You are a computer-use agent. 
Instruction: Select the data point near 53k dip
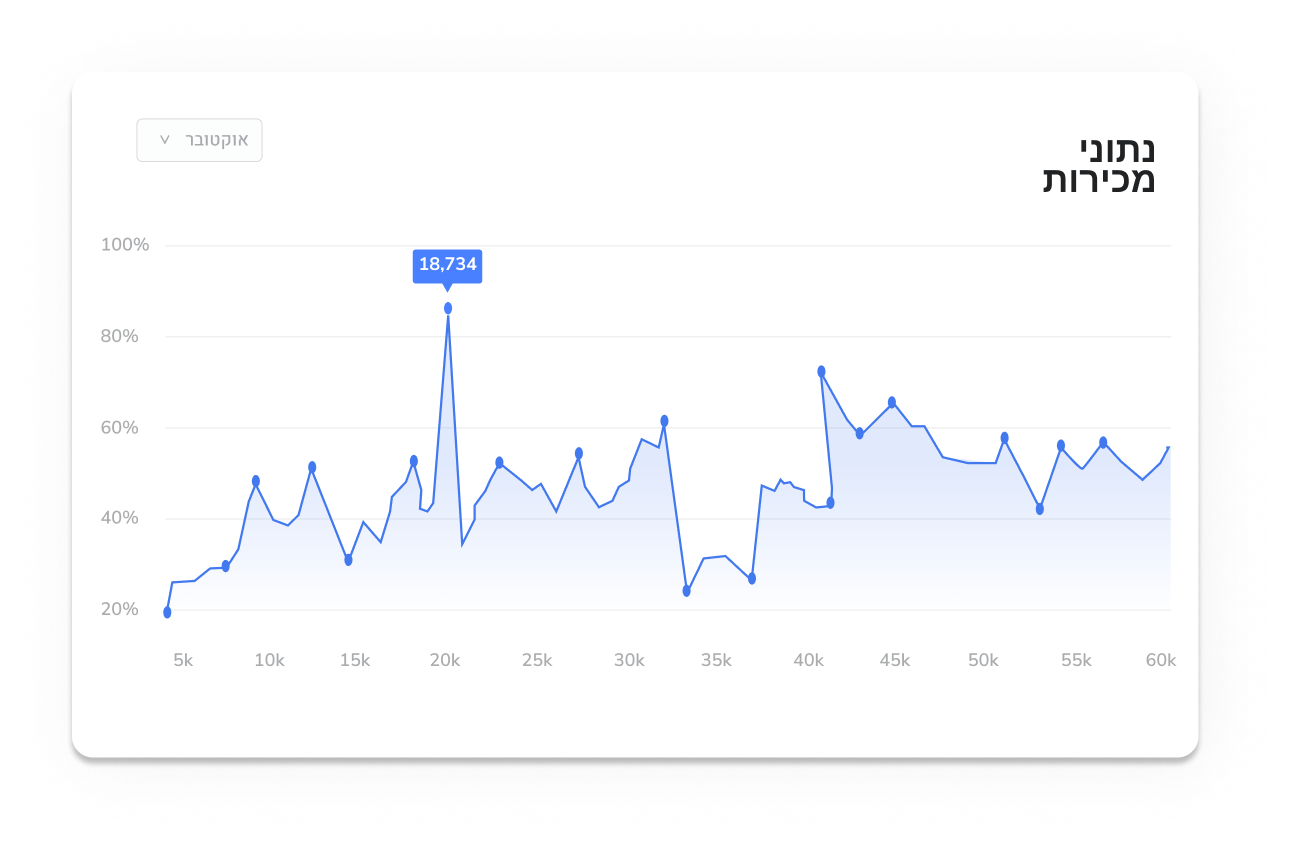[1040, 509]
